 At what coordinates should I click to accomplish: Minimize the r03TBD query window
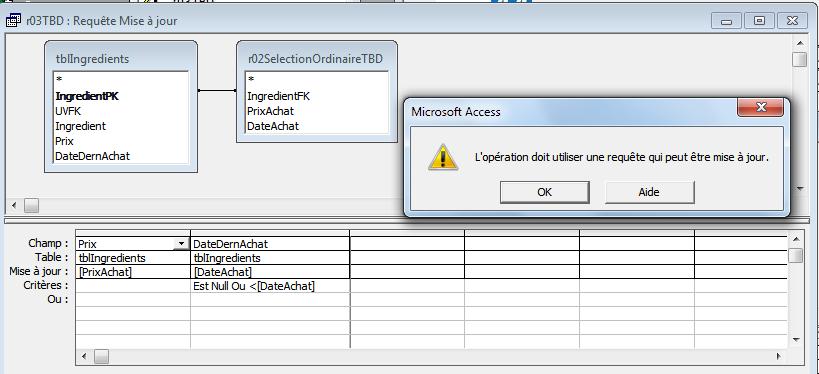727,21
